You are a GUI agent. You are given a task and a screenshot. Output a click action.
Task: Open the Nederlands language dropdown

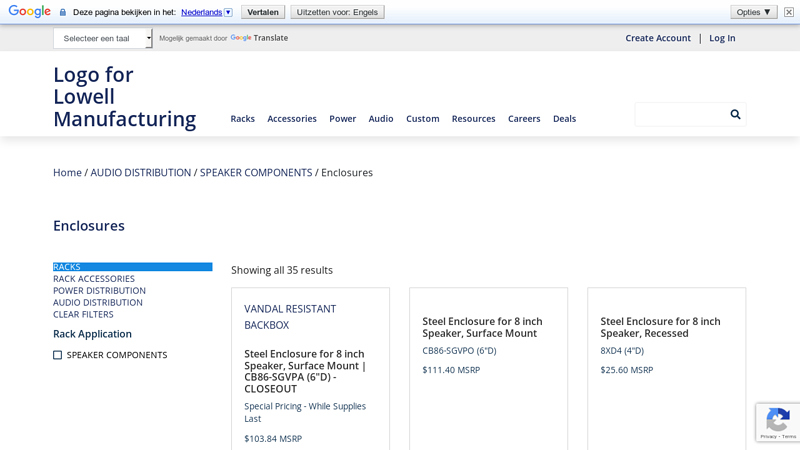(x=206, y=12)
